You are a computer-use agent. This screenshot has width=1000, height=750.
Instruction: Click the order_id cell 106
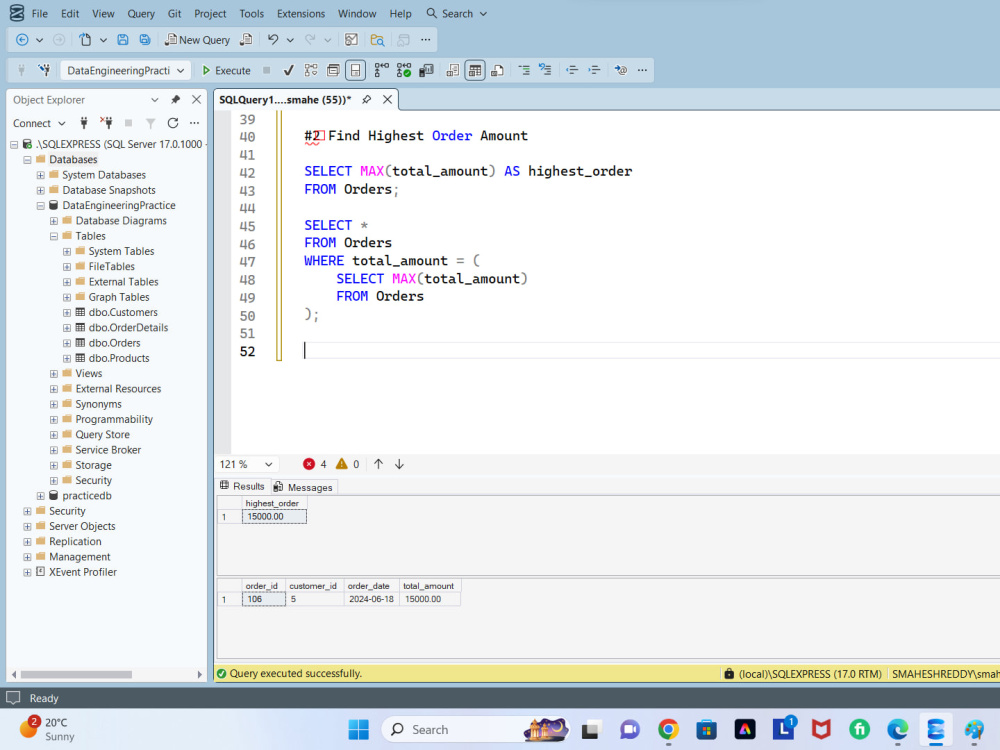point(263,599)
